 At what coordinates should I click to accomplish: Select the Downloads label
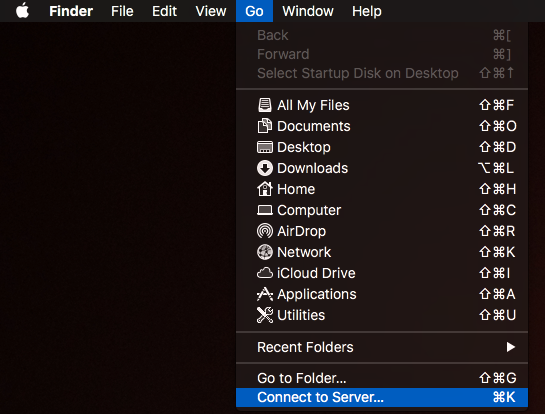(312, 168)
